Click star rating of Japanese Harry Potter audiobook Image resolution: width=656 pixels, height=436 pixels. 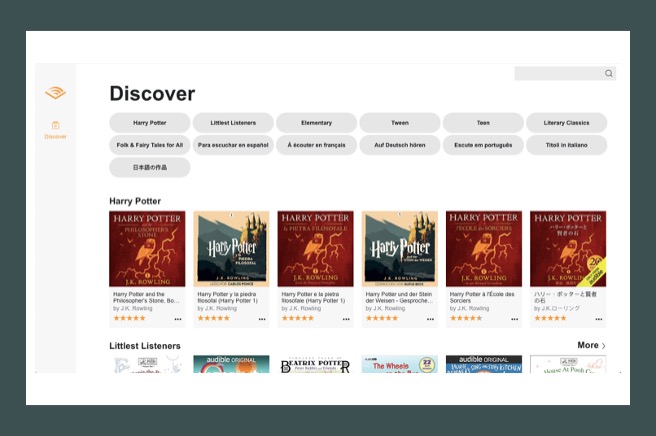[550, 318]
